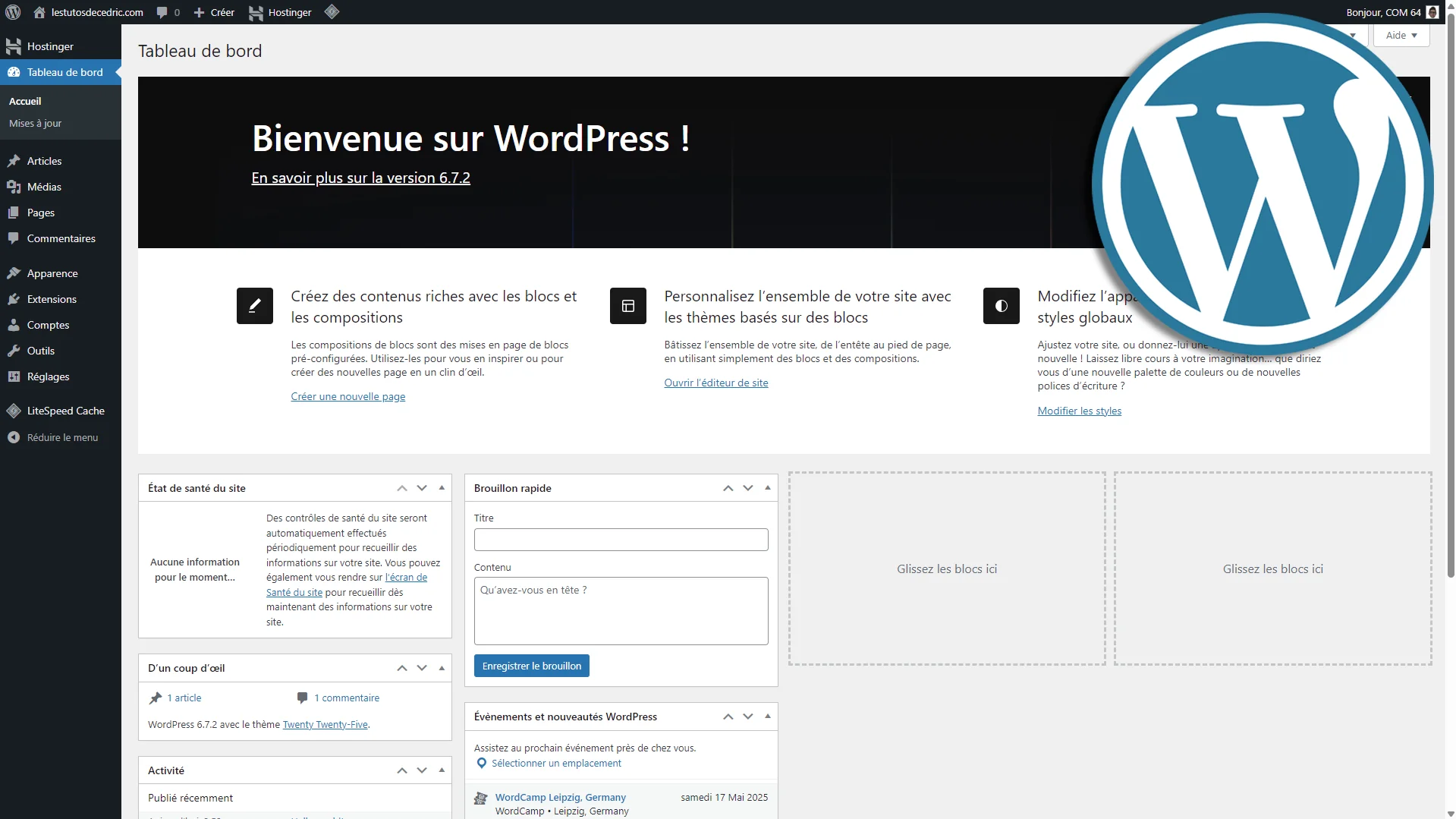Collapse the "D'un coup d'œil" panel
1456x819 pixels.
coord(442,668)
